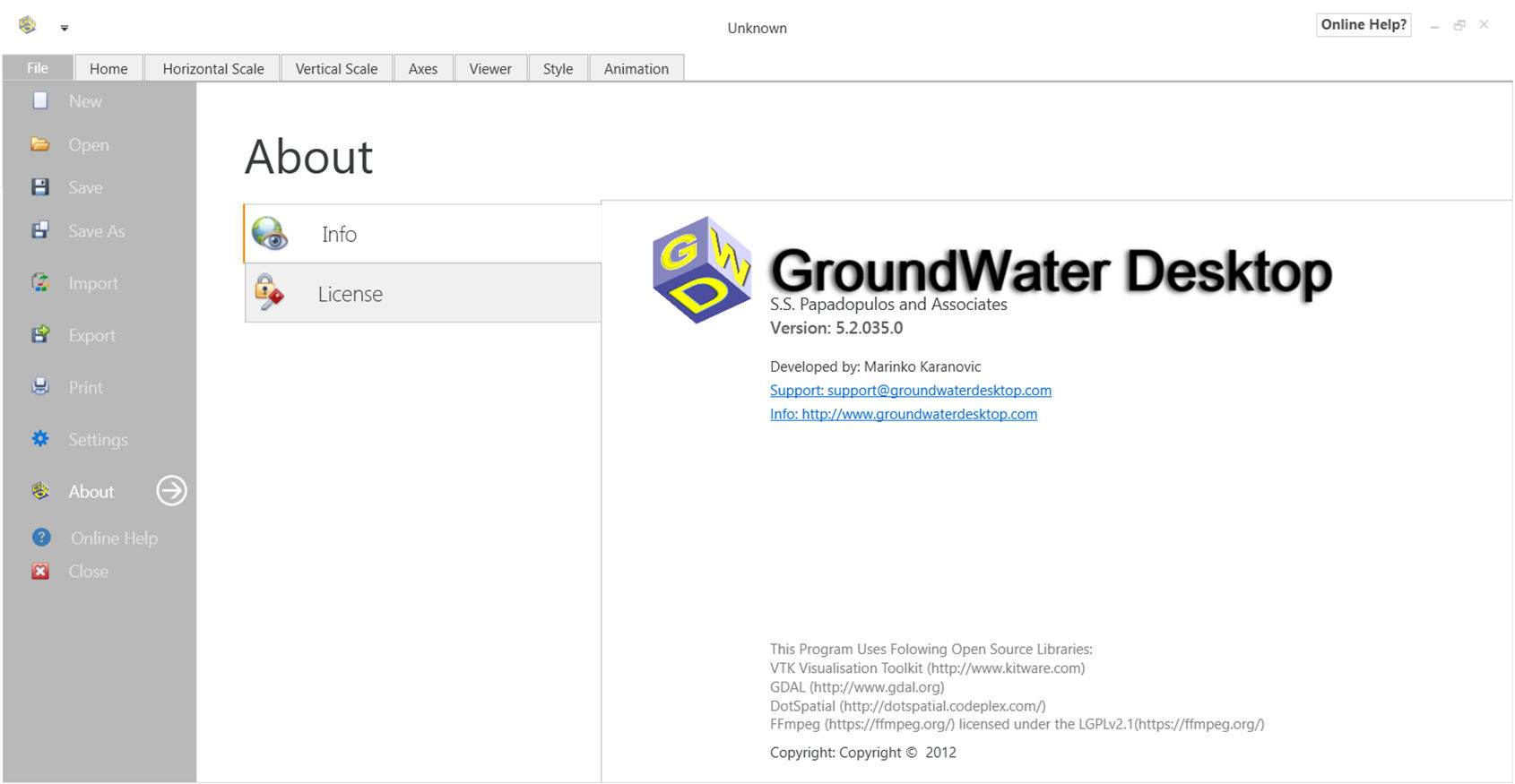The width and height of the screenshot is (1515, 784).
Task: Restore down the application window
Action: click(x=1459, y=25)
